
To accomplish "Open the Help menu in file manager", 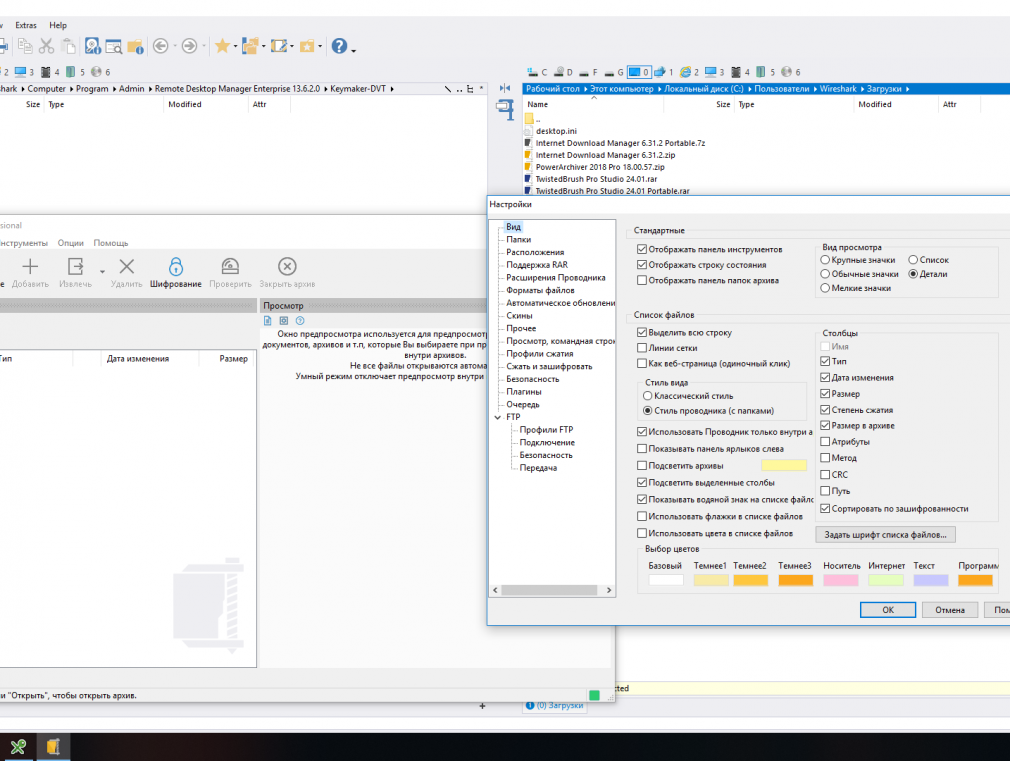I will (x=58, y=25).
